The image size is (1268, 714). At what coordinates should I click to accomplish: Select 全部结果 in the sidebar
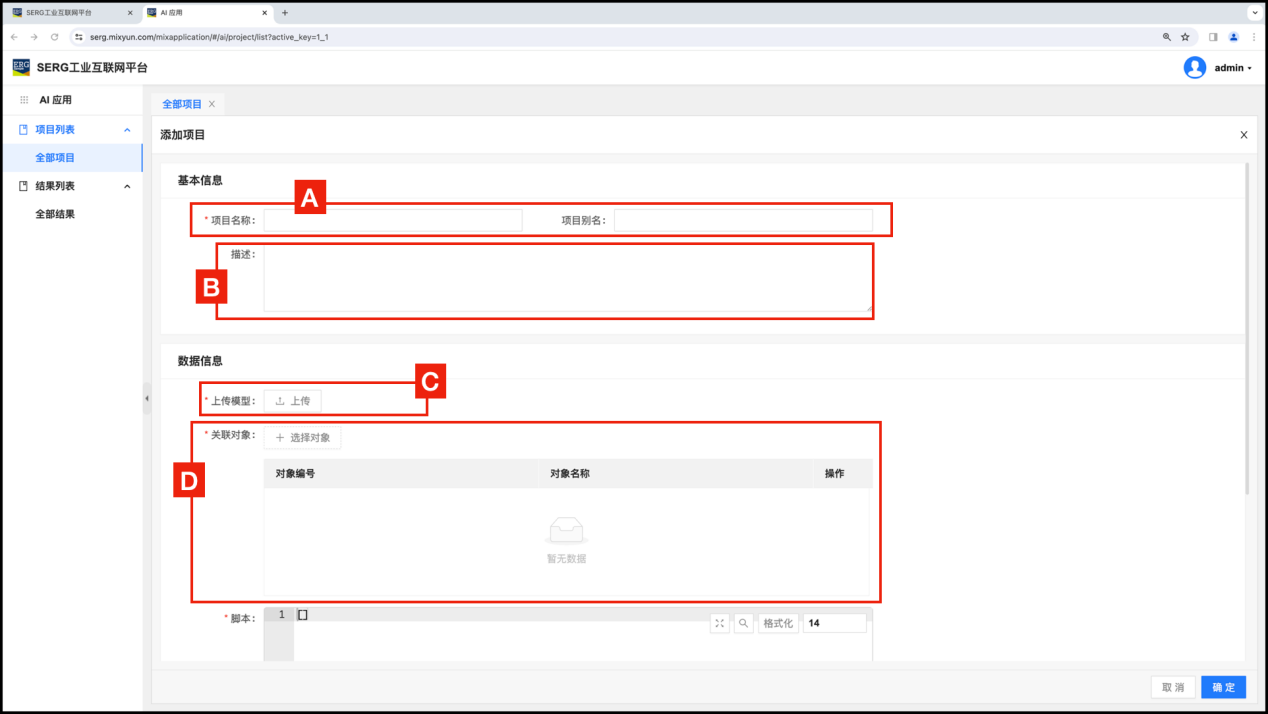pyautogui.click(x=55, y=214)
